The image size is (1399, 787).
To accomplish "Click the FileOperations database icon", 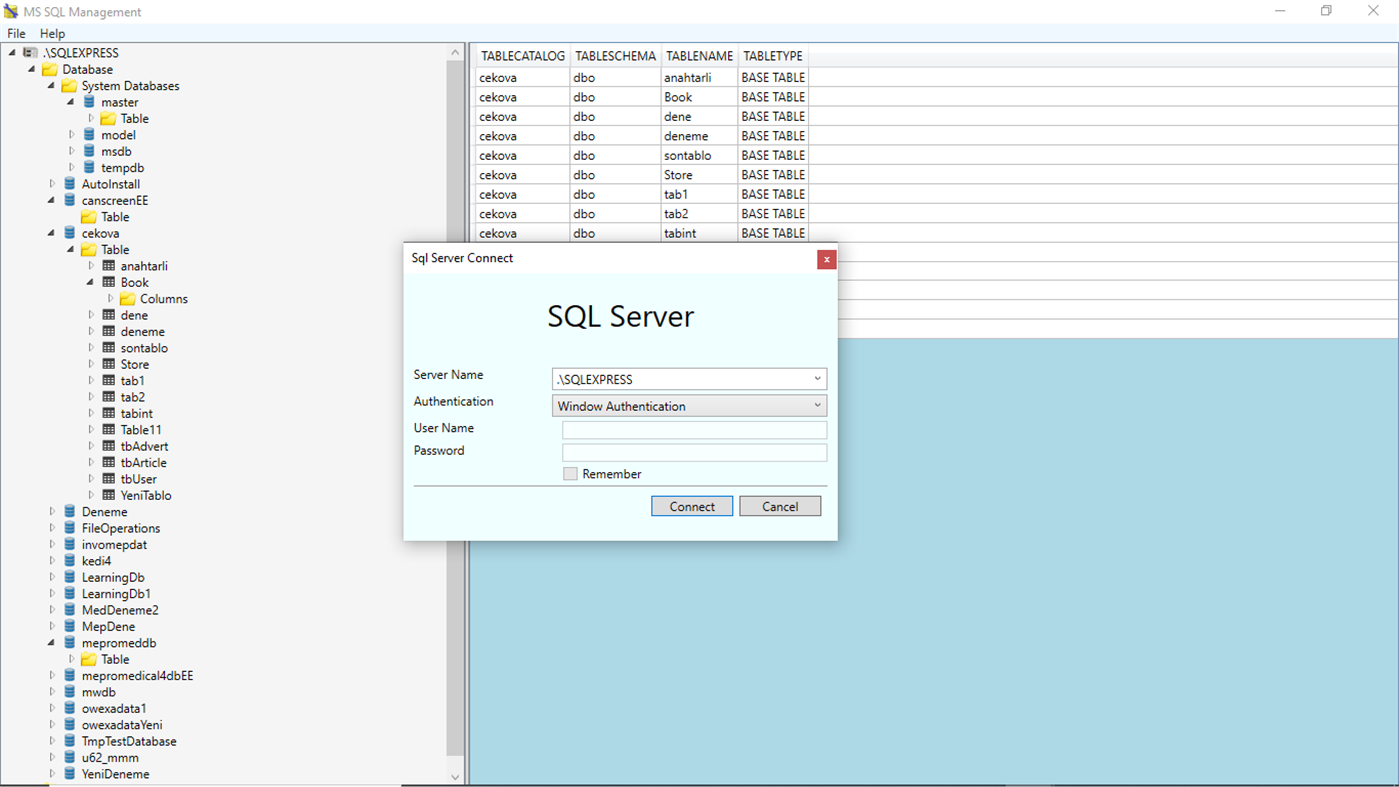I will pos(69,528).
